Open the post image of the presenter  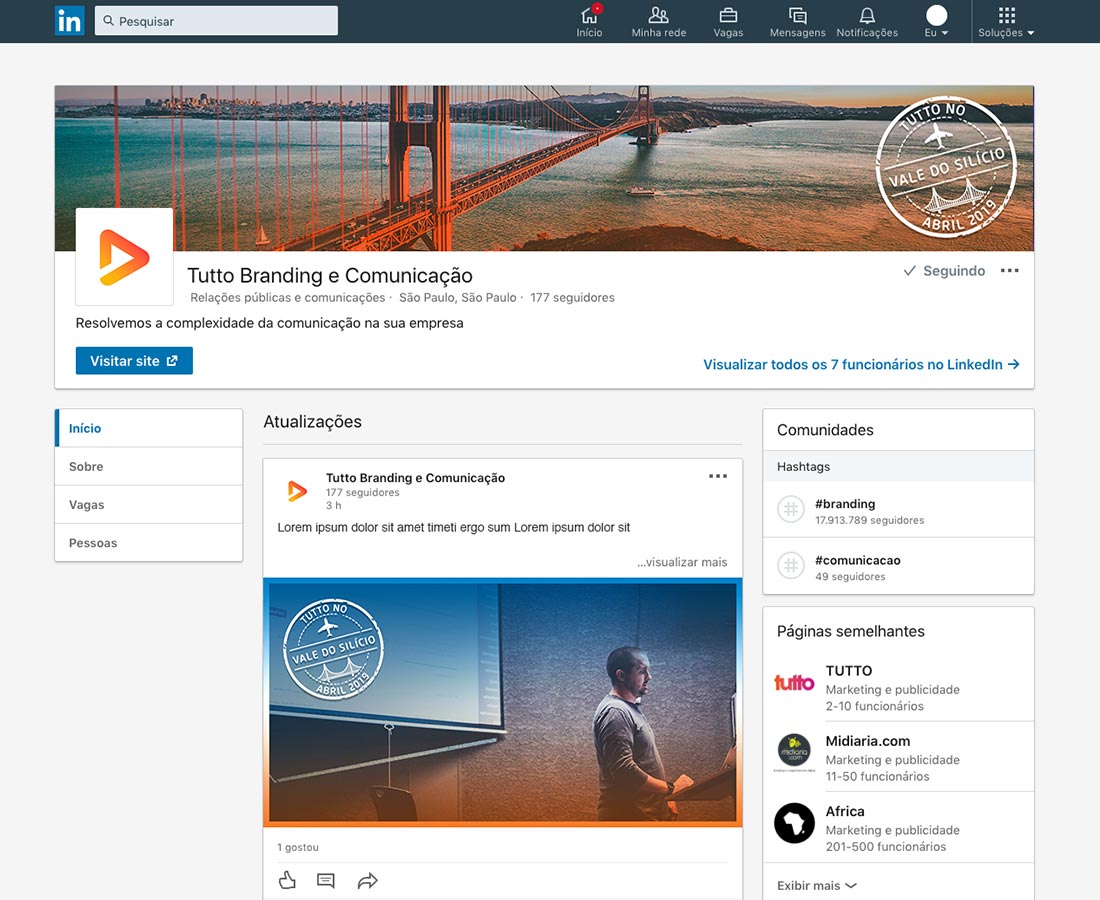click(x=502, y=702)
